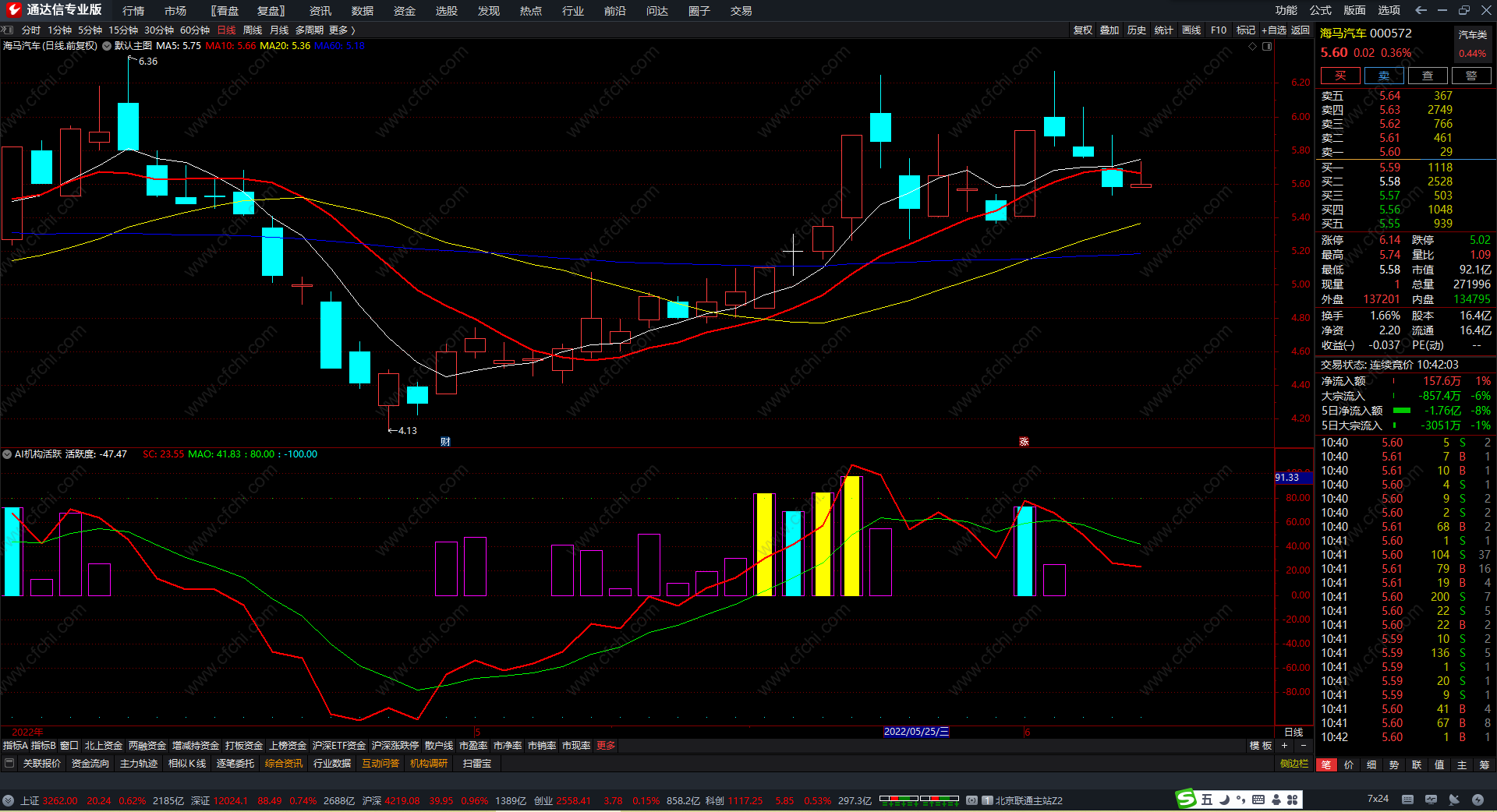
Task: Click the gear icon beside the stock name label
Action: pos(107,46)
